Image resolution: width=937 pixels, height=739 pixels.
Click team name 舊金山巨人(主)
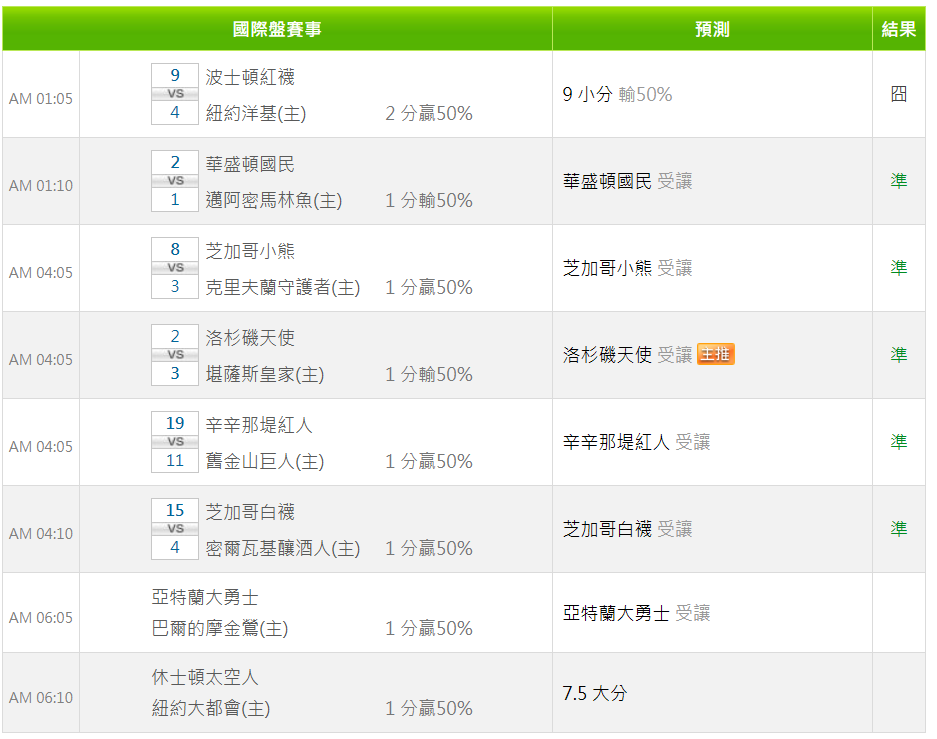pyautogui.click(x=265, y=461)
